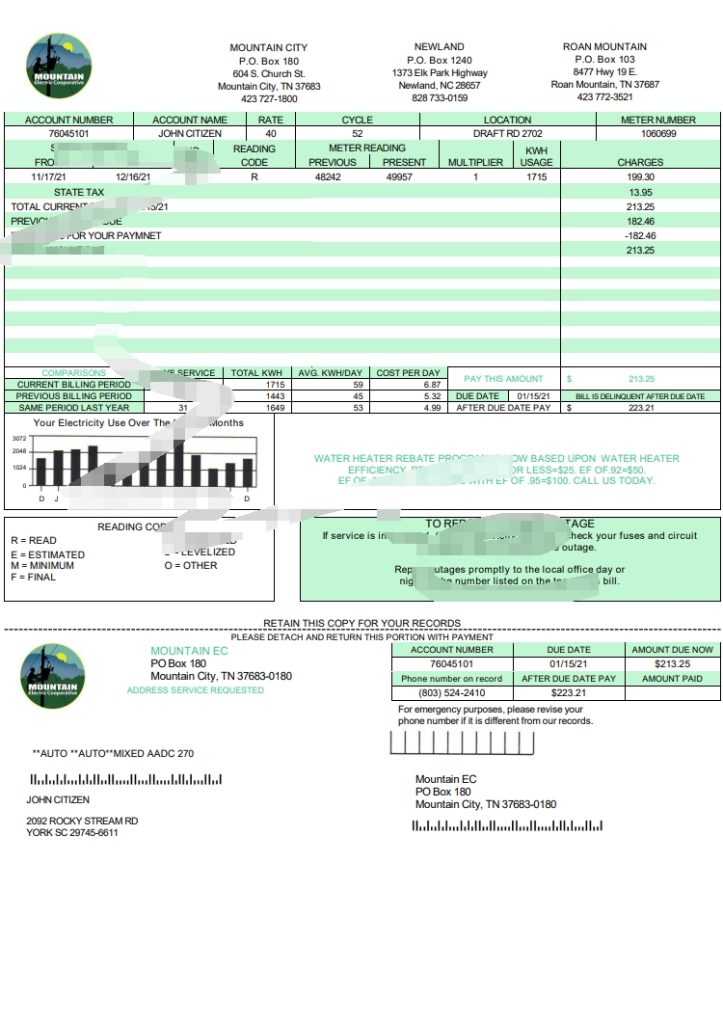723x1024 pixels.
Task: Click the M = MINIMUM legend entry
Action: click(x=42, y=566)
